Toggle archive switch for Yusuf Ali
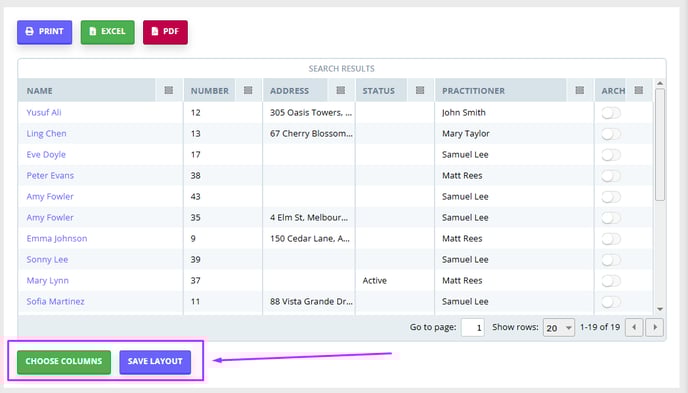Screen dimensions: 688x393 tap(611, 113)
